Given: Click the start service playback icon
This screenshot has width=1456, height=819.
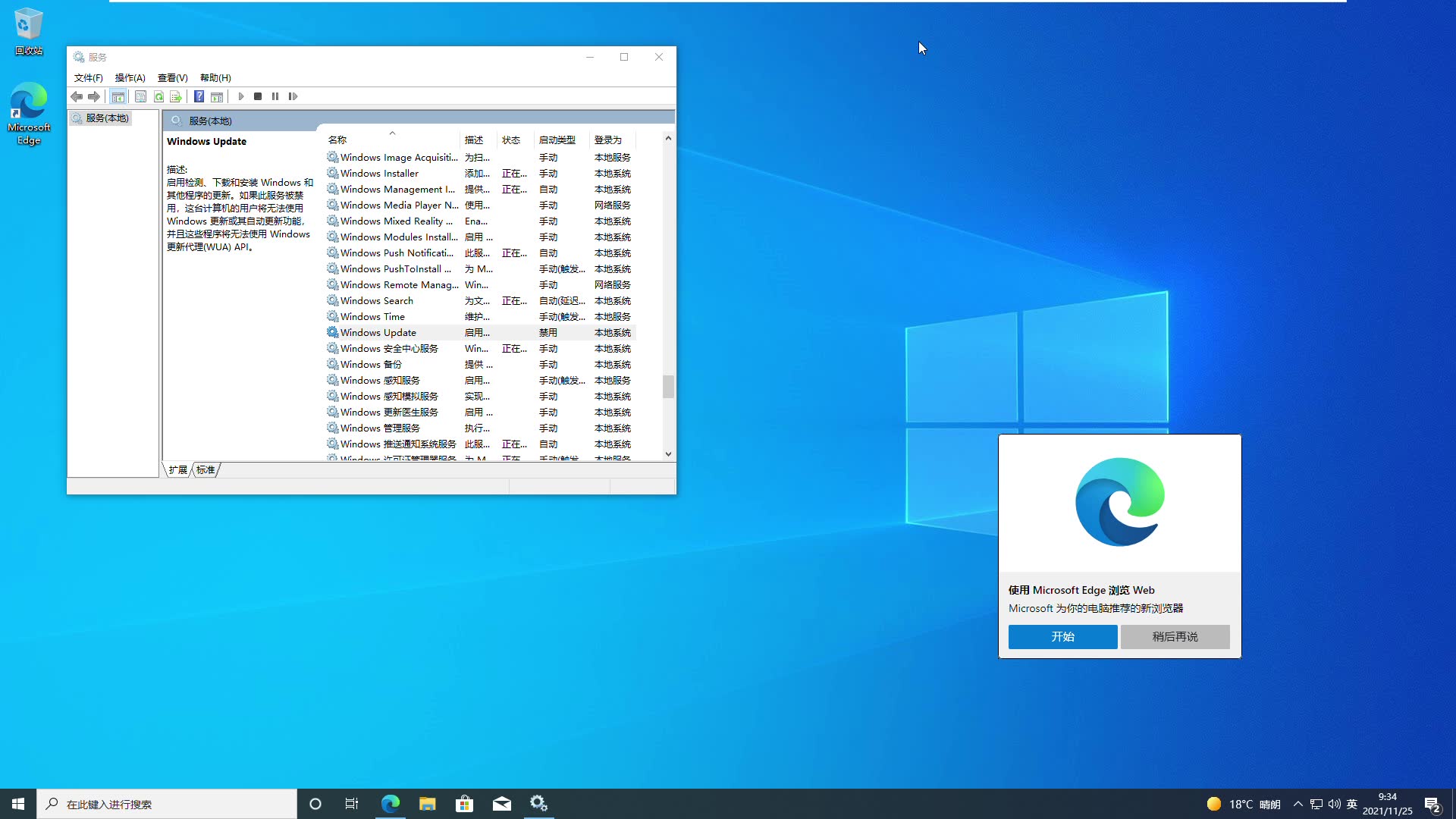Looking at the screenshot, I should point(242,96).
